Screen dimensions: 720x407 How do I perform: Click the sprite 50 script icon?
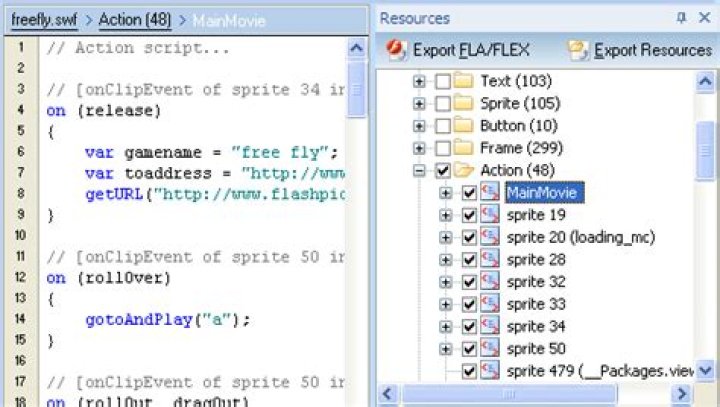490,348
